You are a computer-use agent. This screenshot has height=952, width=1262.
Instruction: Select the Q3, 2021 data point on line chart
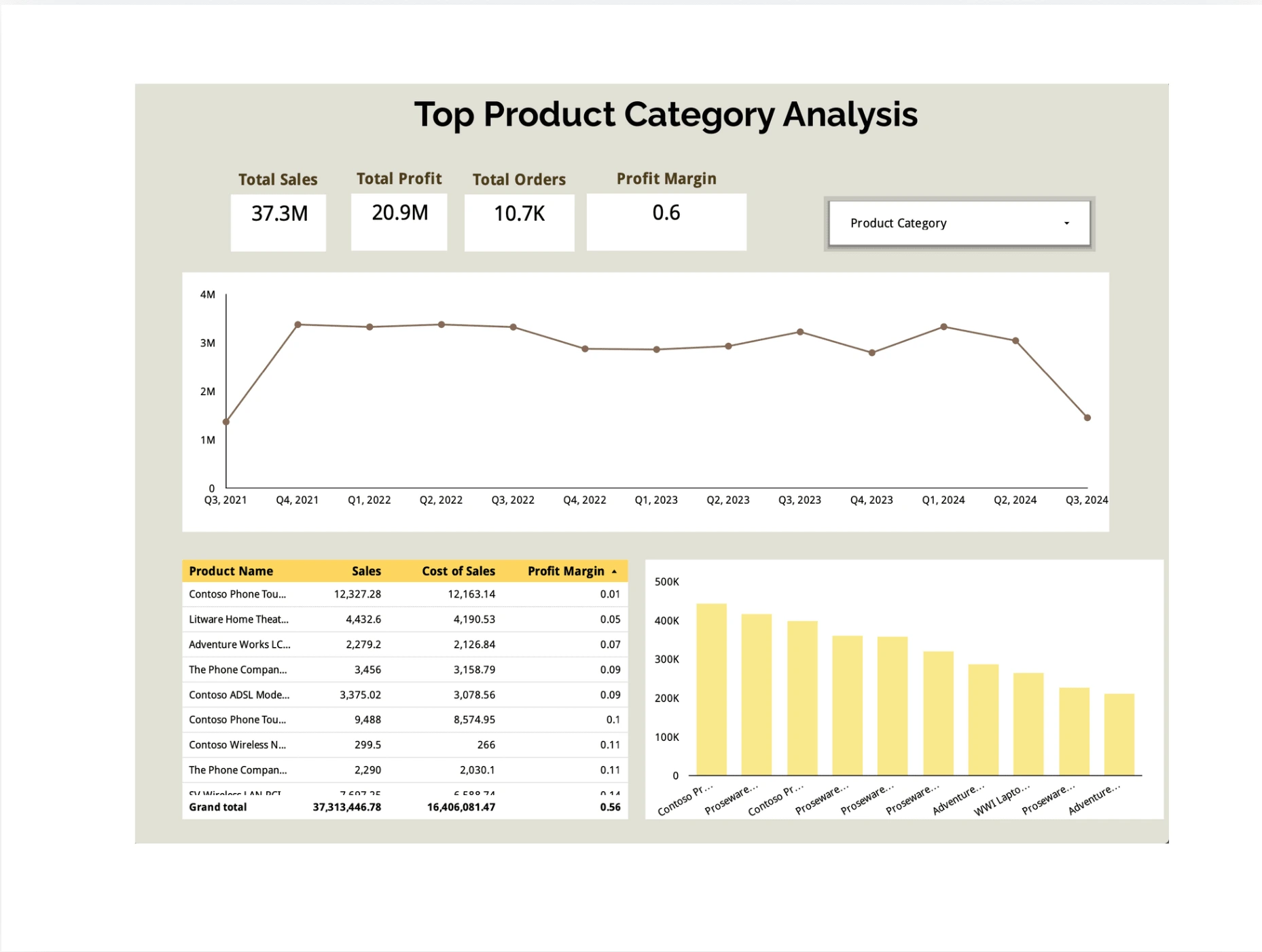(x=226, y=422)
